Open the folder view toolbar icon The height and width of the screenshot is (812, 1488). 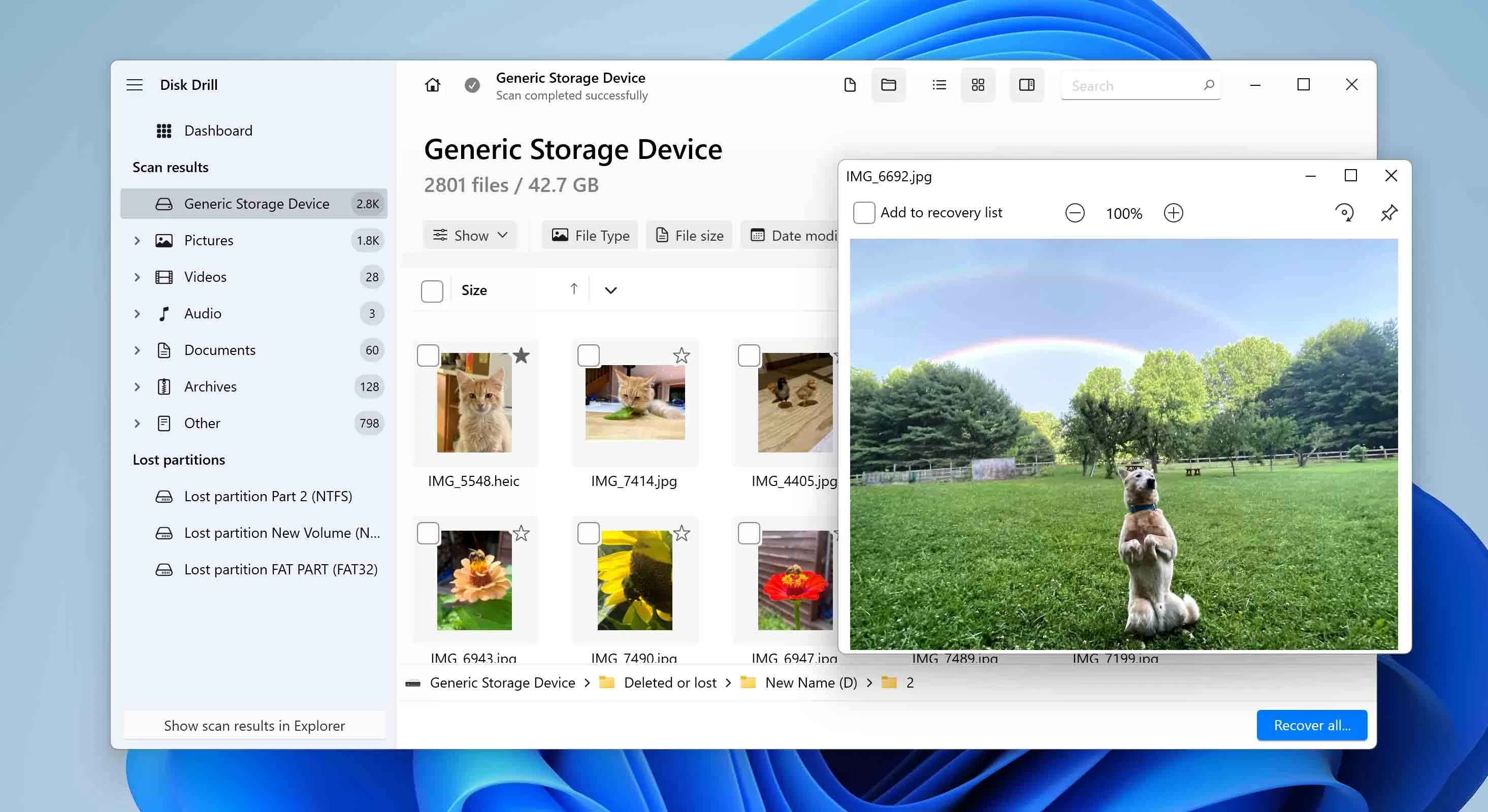click(x=888, y=85)
